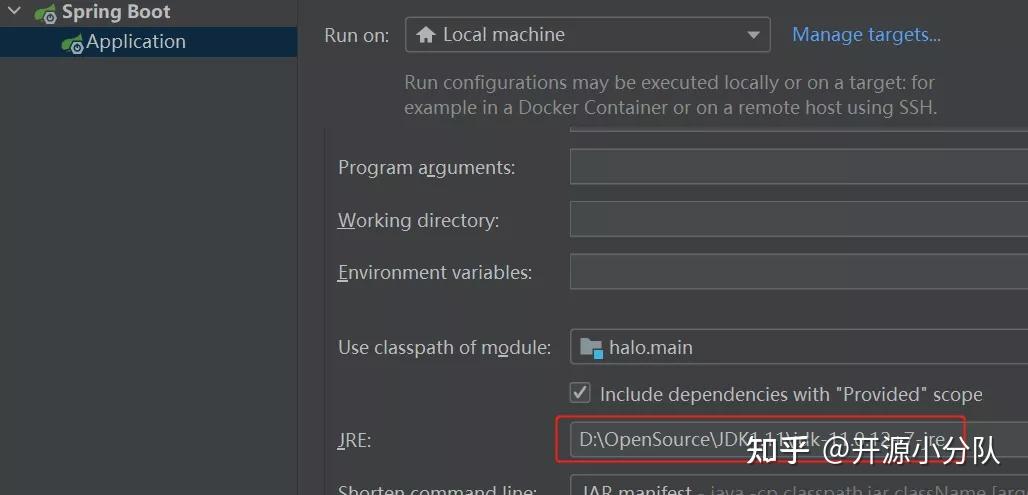Click the Run on label
Screen dimensions: 1028x495
click(x=357, y=35)
